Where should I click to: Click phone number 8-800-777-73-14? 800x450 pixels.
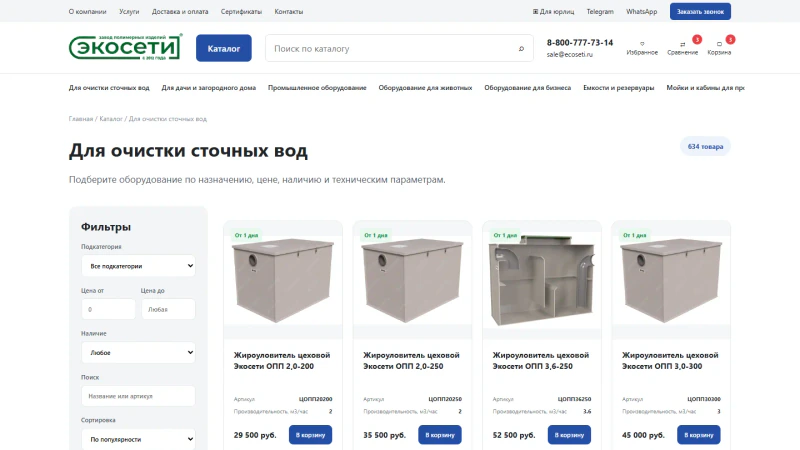580,42
